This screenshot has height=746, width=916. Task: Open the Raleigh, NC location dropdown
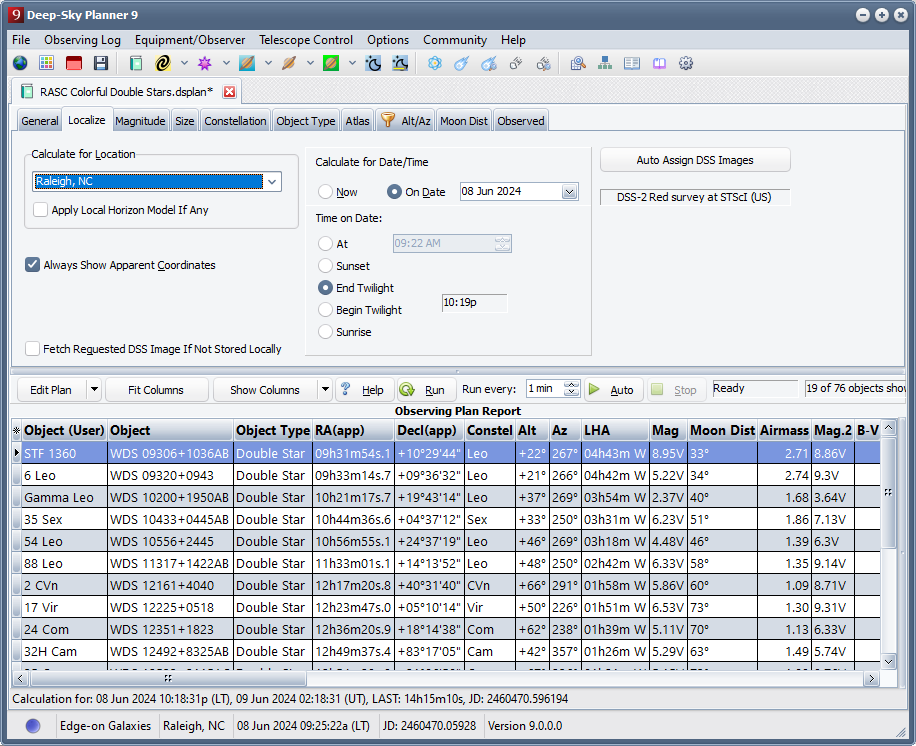point(271,182)
